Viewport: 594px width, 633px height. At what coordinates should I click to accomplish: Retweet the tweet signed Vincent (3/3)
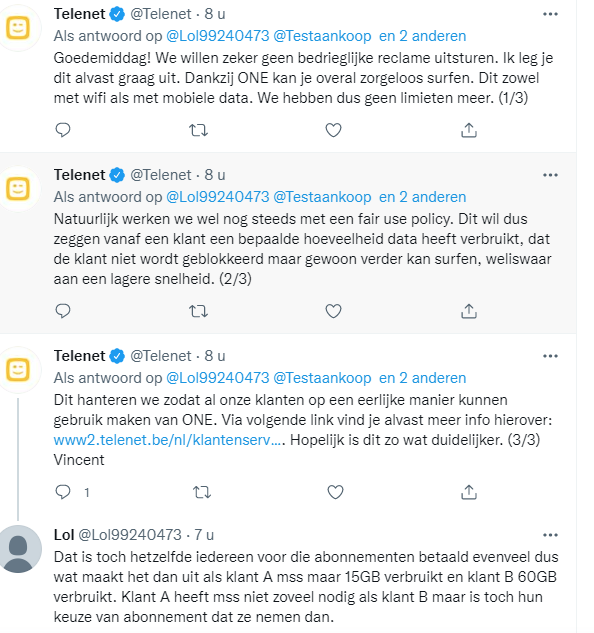pyautogui.click(x=201, y=492)
